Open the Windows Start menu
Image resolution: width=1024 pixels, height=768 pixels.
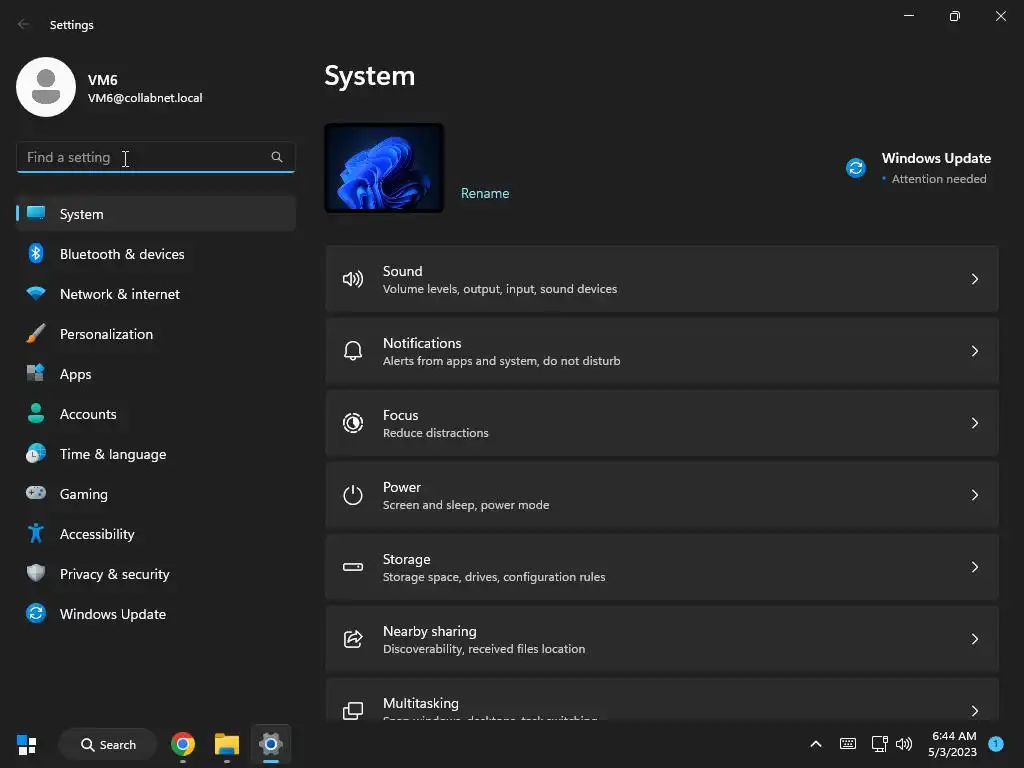[27, 744]
